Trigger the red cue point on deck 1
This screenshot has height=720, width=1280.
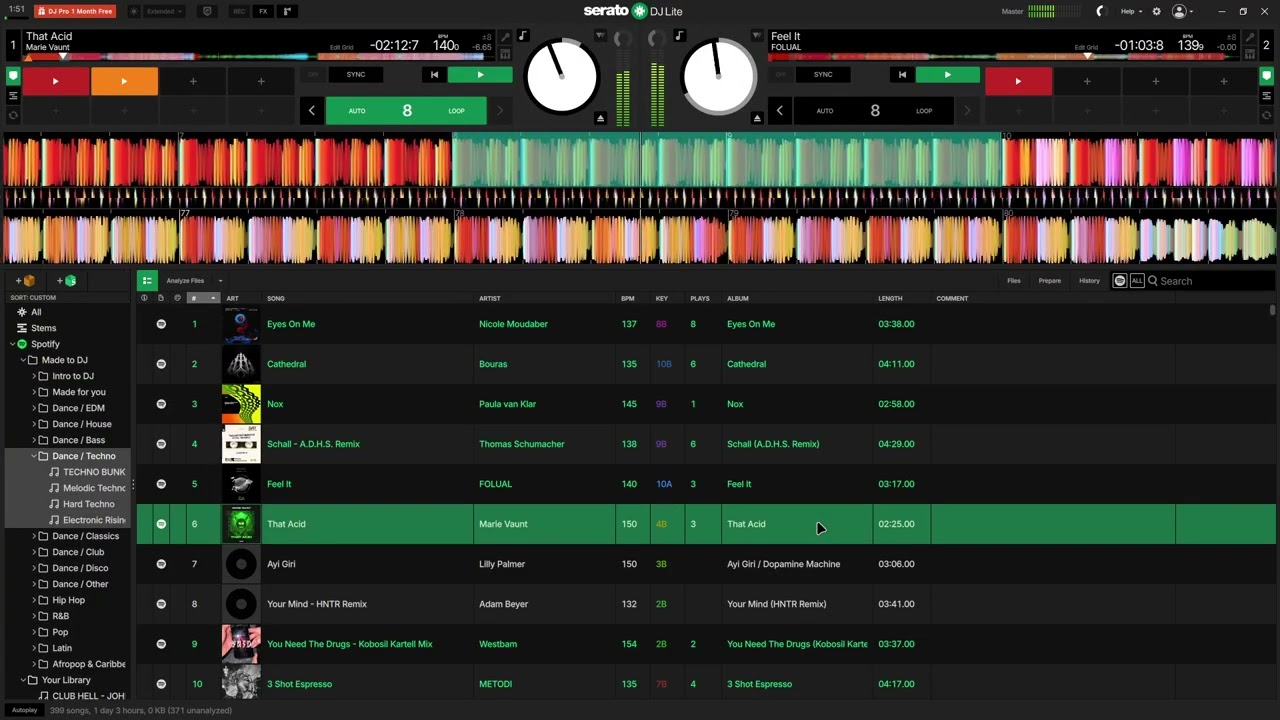point(56,81)
